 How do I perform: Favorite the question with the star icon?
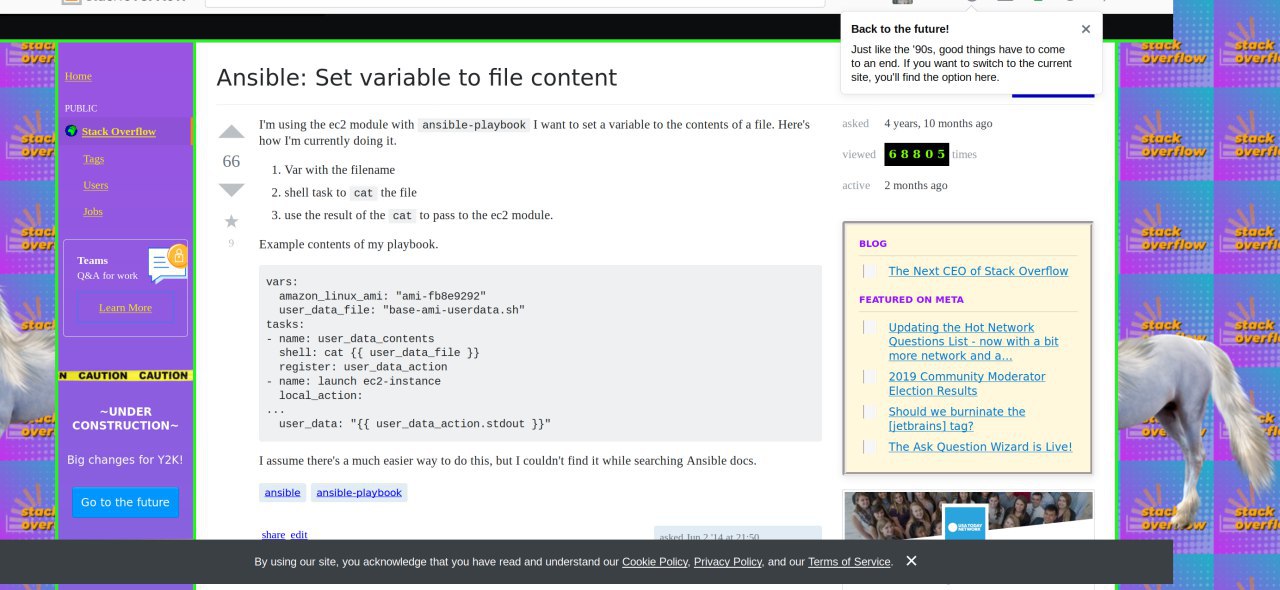coord(231,221)
